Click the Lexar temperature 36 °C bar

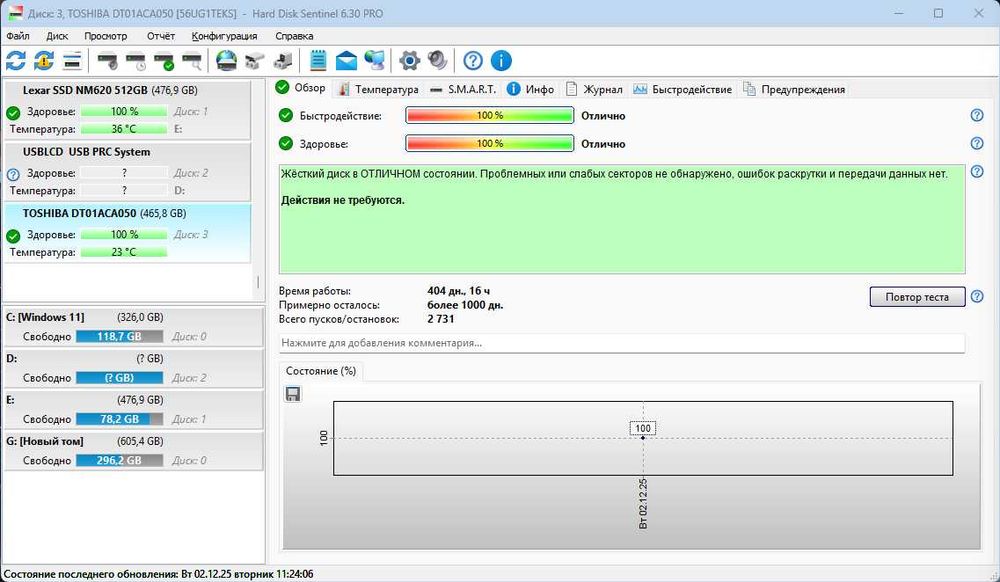[124, 129]
